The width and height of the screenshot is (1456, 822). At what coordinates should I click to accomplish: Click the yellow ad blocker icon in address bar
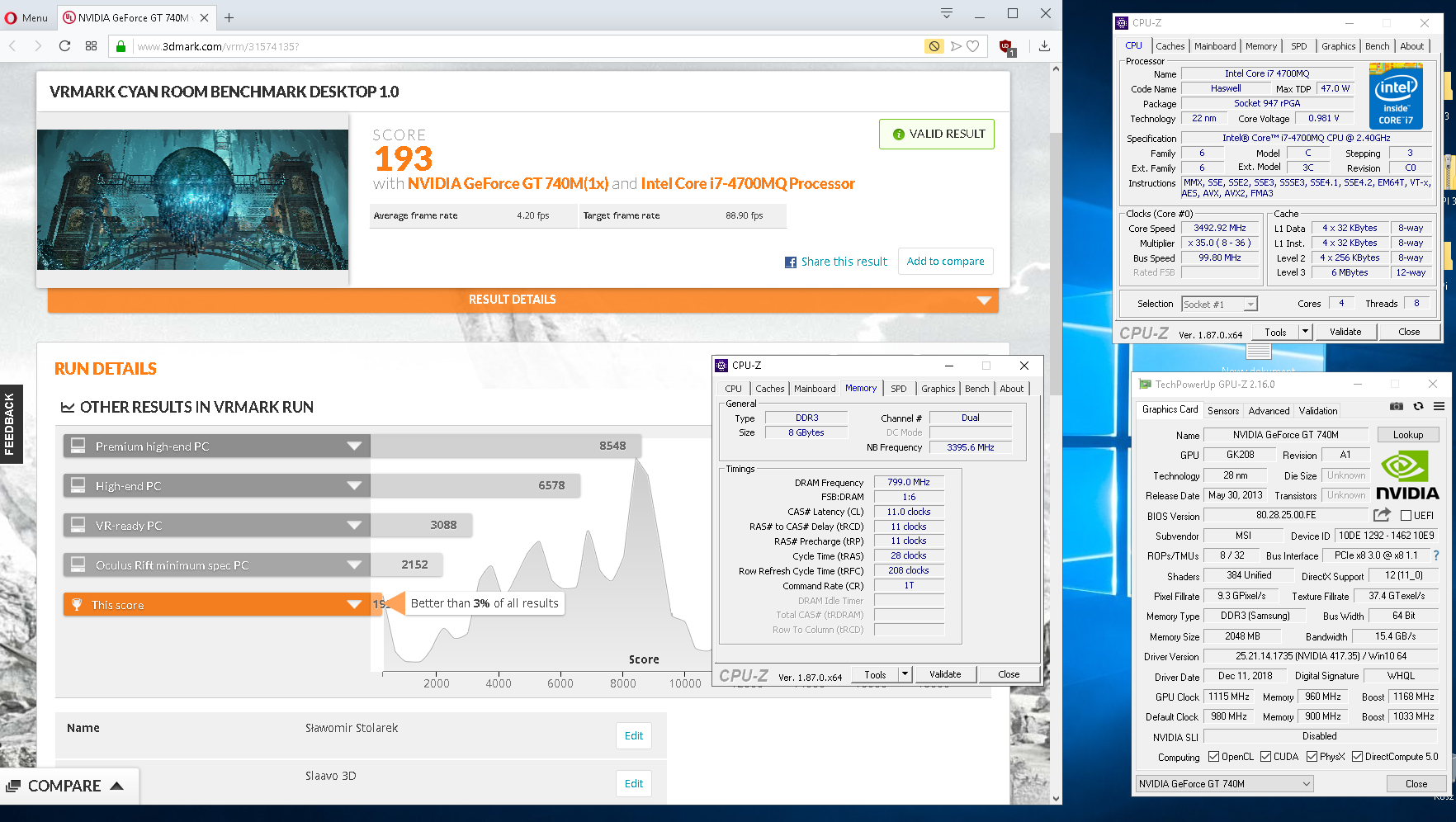click(x=934, y=46)
